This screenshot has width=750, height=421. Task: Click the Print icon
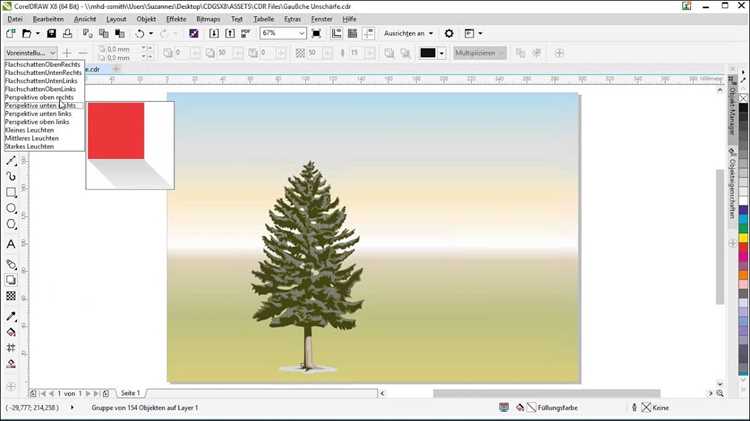click(x=67, y=33)
